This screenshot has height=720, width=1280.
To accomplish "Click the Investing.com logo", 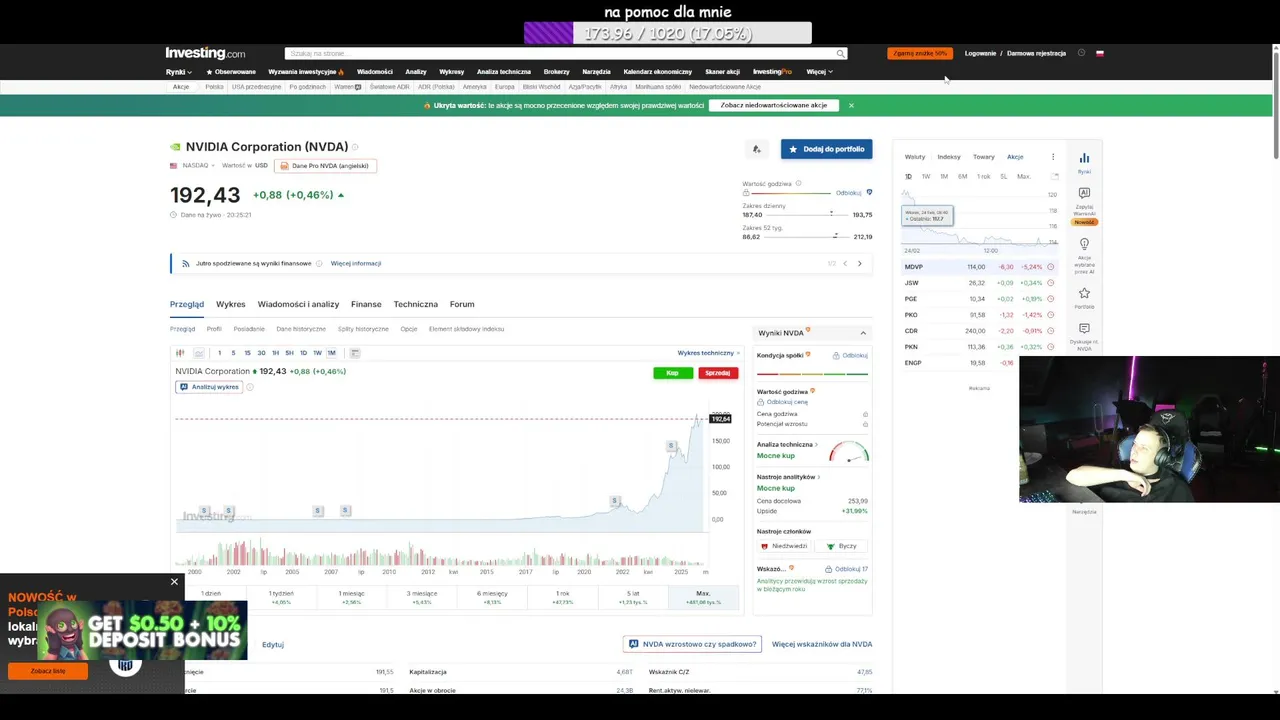I will pos(205,53).
